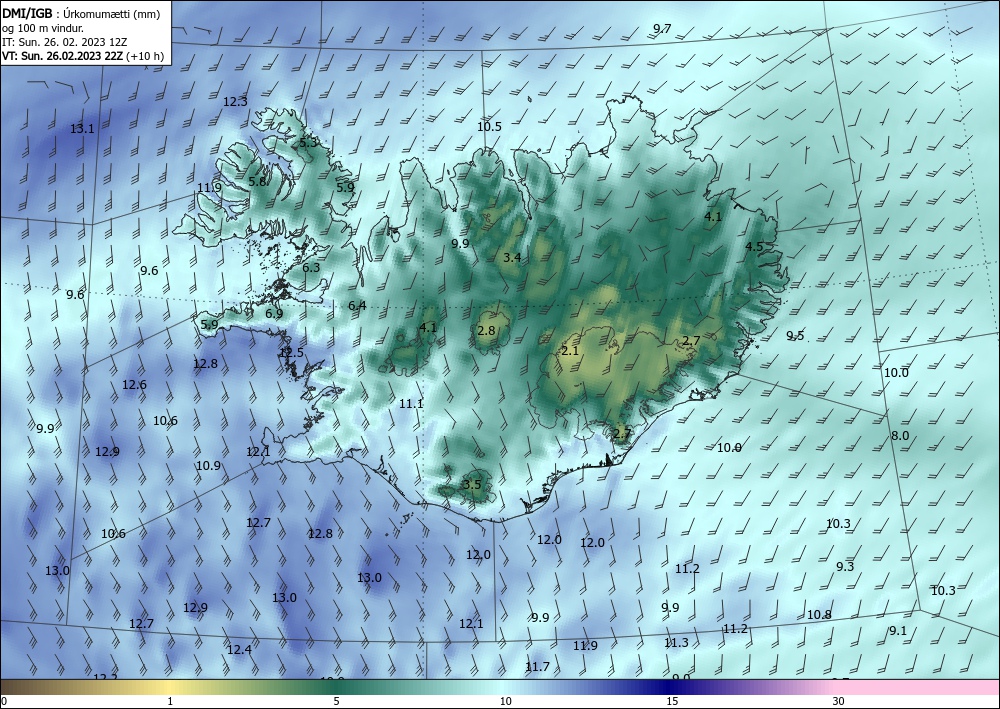Click the 12.3 value label
This screenshot has width=1000, height=709.
tap(235, 101)
